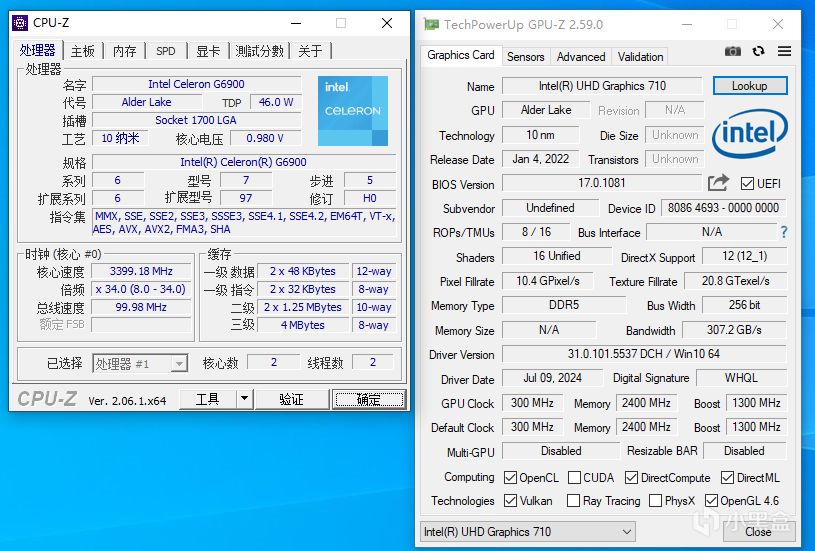Toggle the CUDA checkbox
Screen dimensions: 815x551
click(x=574, y=477)
